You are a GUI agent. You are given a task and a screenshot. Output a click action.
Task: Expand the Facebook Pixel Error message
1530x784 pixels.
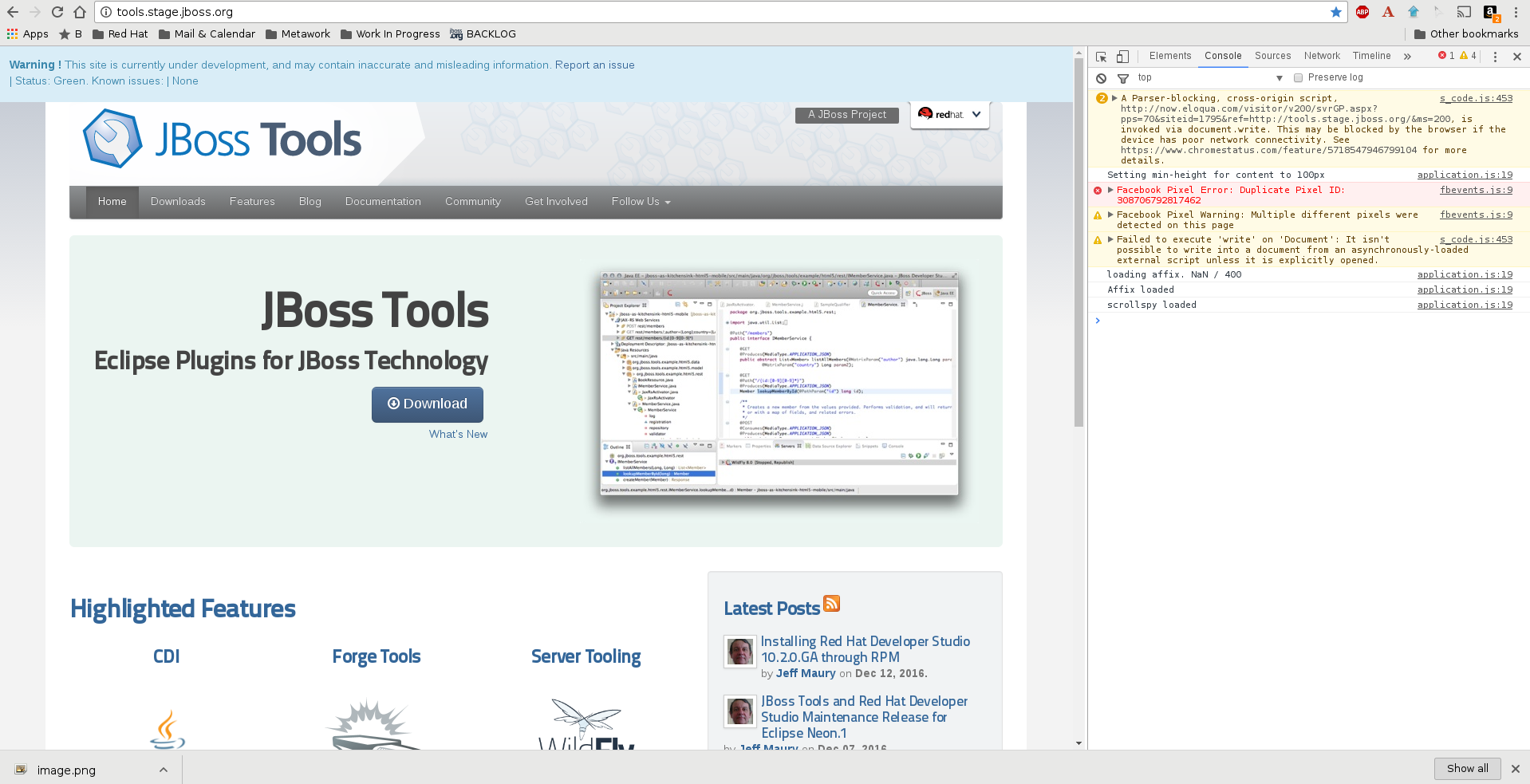tap(1110, 190)
